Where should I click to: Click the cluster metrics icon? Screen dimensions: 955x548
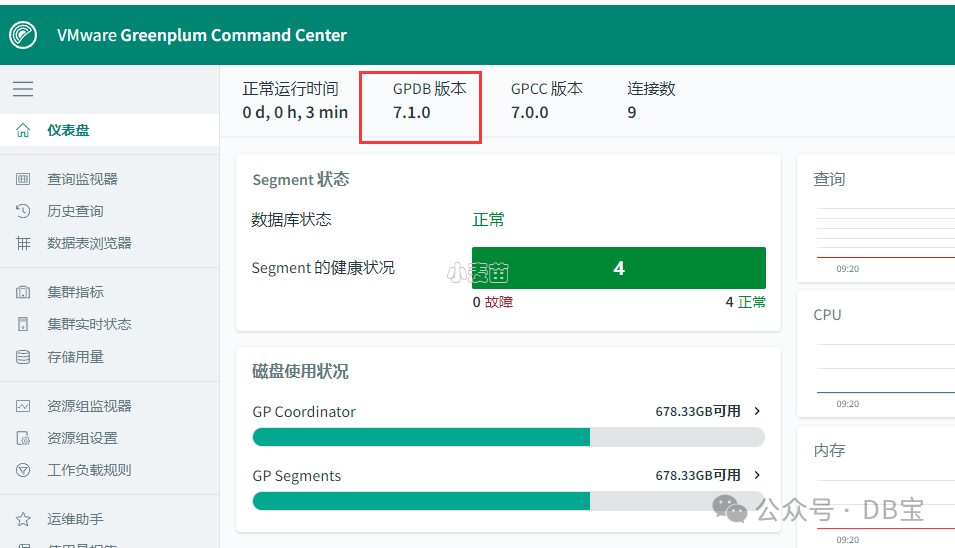click(x=23, y=292)
